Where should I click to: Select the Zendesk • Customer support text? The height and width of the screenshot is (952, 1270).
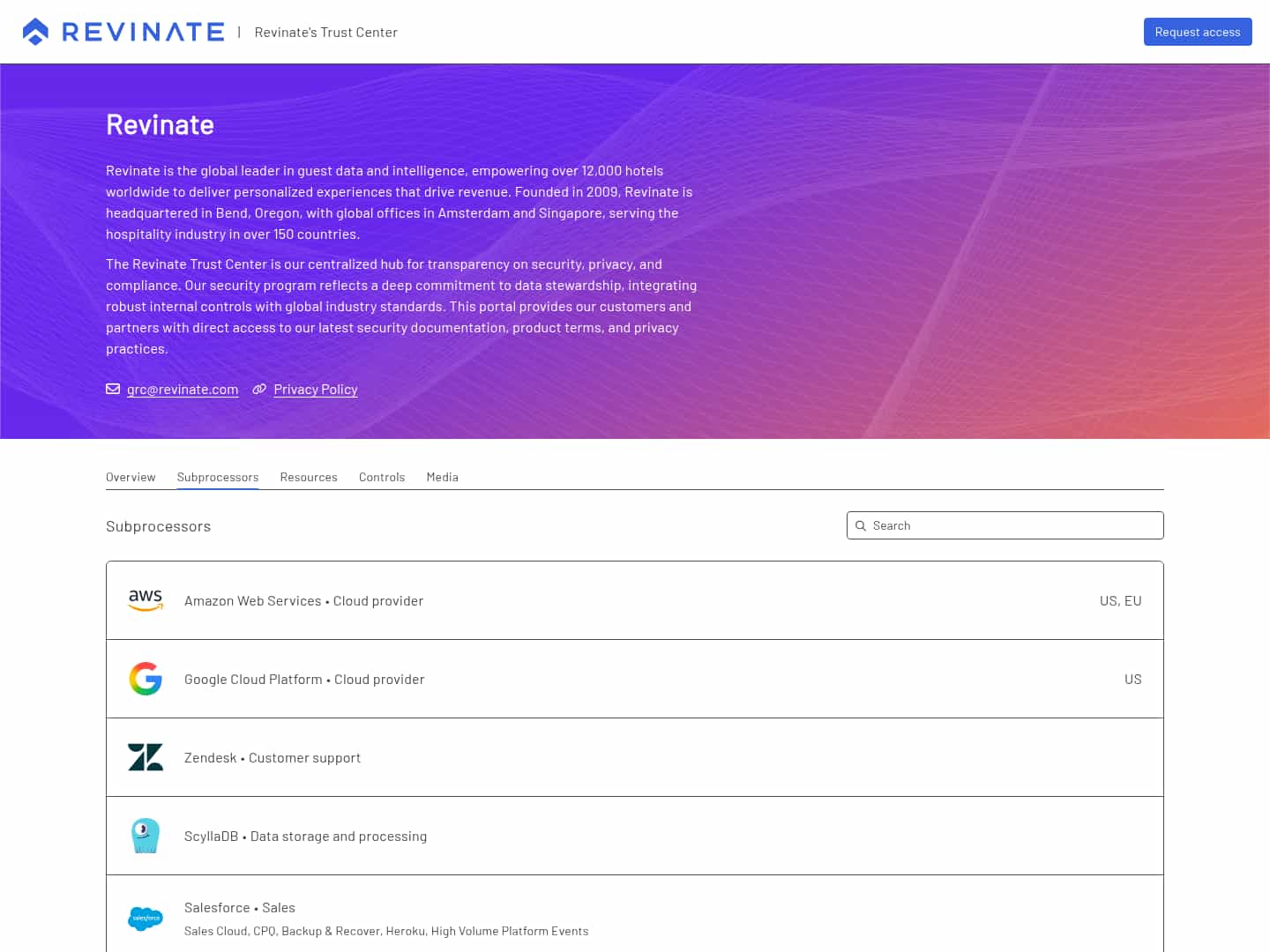click(273, 758)
